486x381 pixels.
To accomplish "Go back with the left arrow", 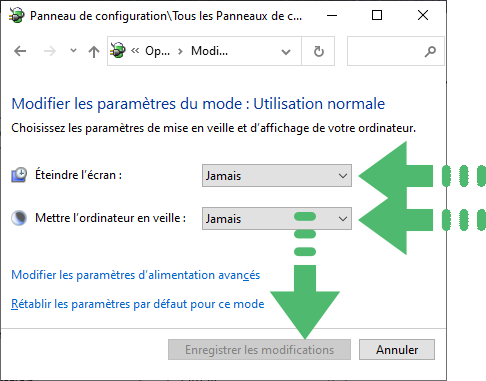I will (20, 51).
